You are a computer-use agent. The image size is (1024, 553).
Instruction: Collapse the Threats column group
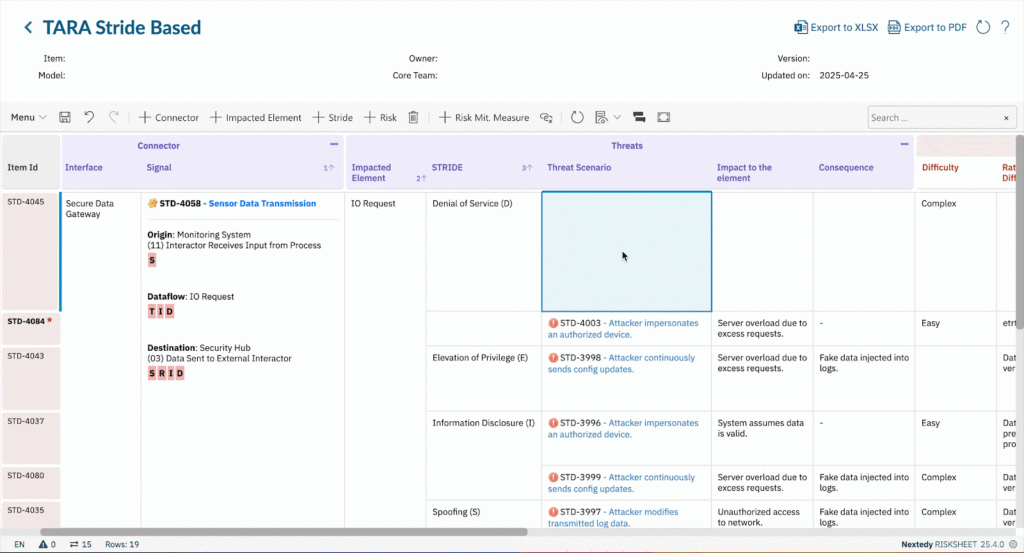point(904,145)
